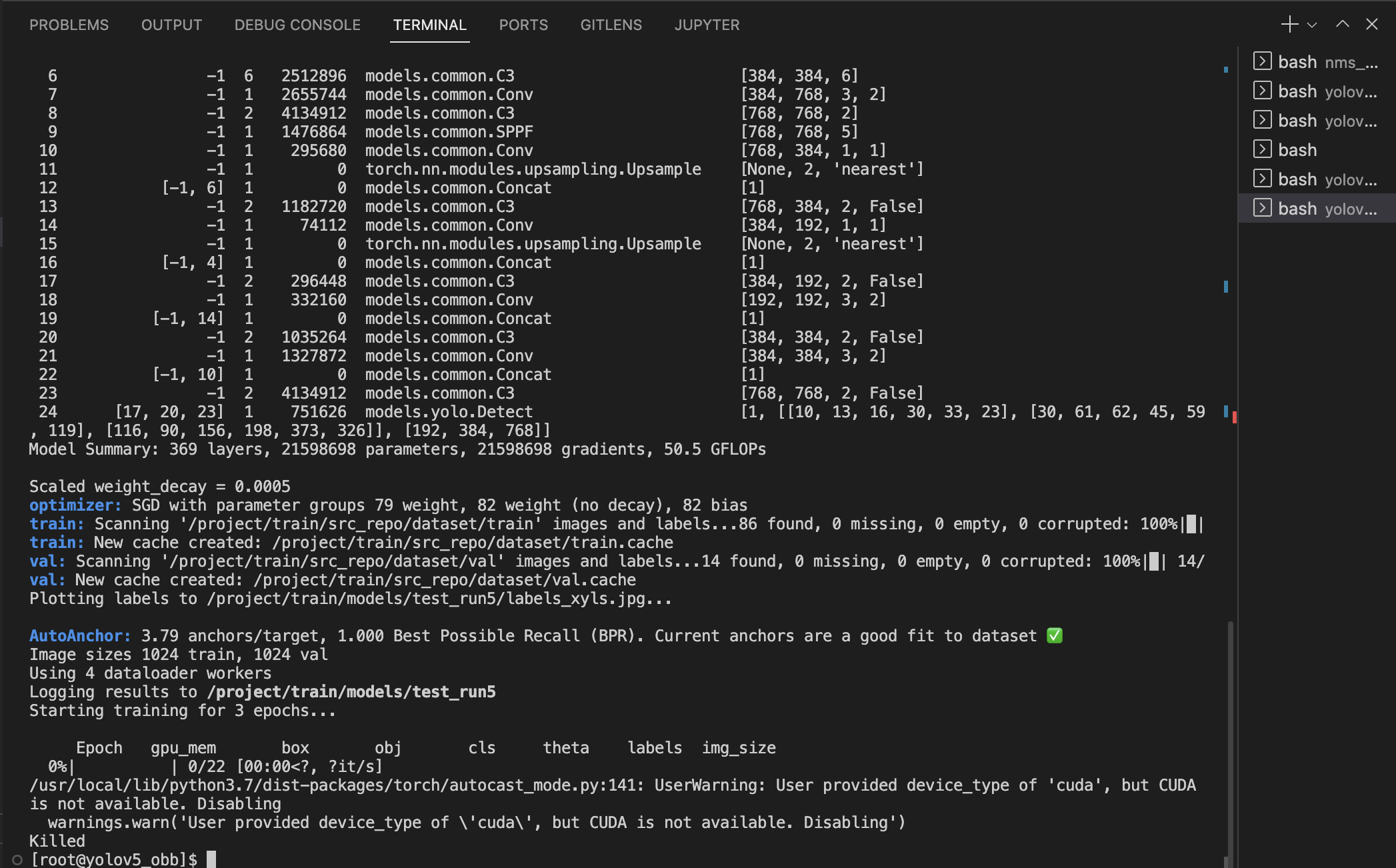
Task: Click the parameter count '751626'
Action: tap(318, 412)
